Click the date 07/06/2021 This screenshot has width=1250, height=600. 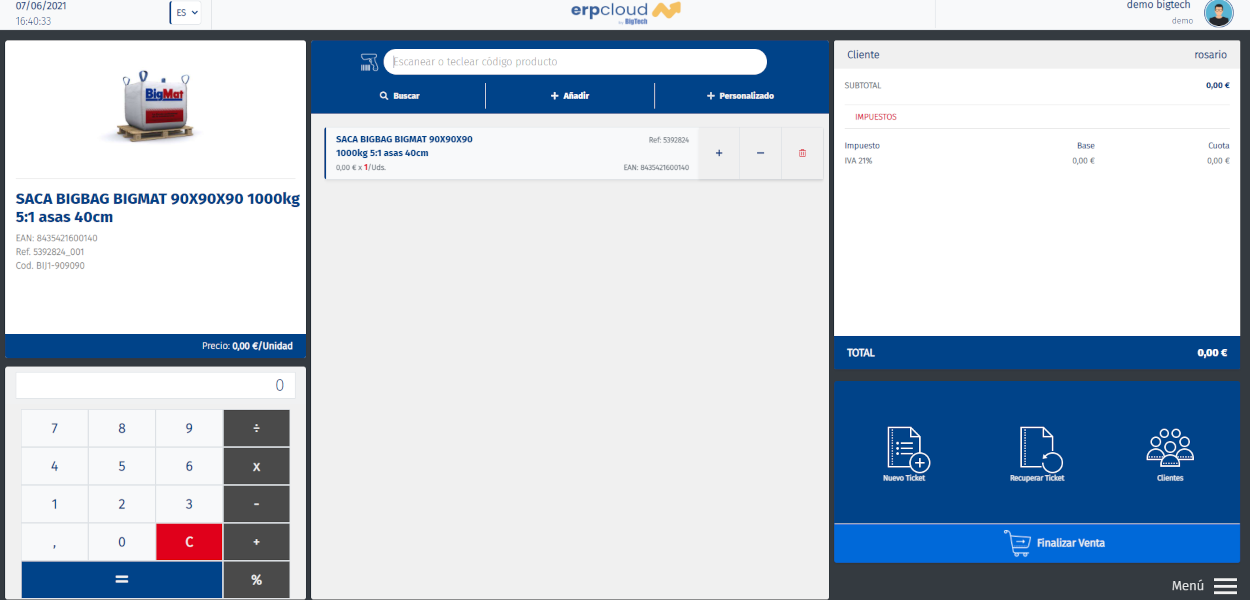[41, 6]
